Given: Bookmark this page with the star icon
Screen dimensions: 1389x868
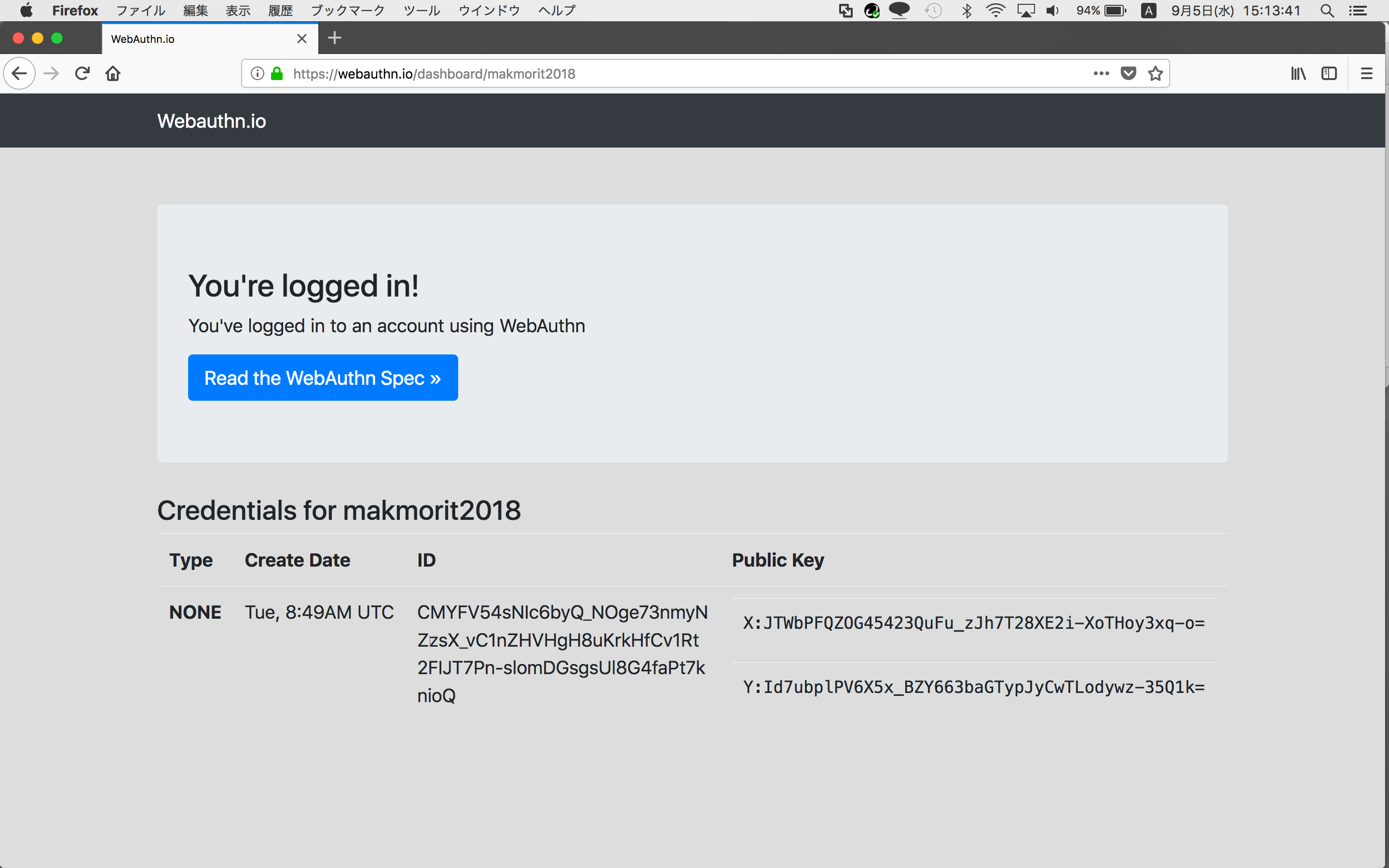Looking at the screenshot, I should (x=1155, y=73).
